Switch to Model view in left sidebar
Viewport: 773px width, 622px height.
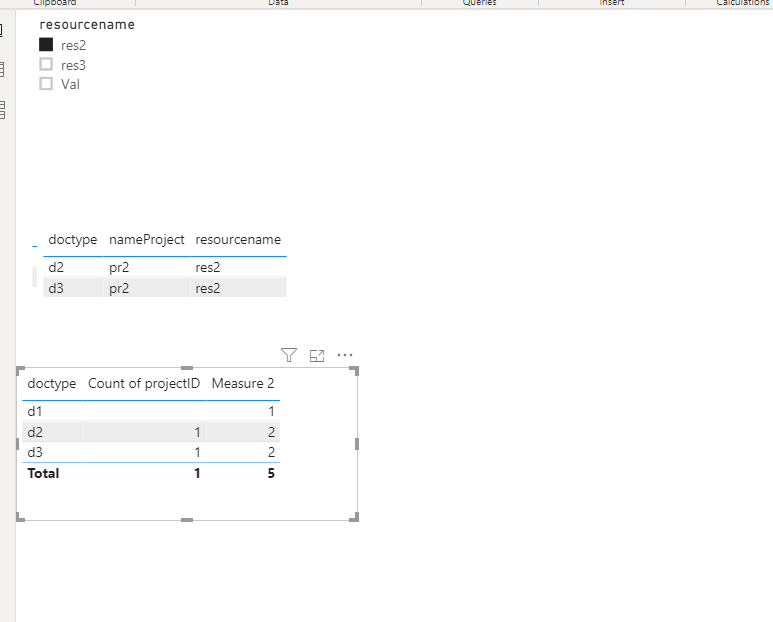[x=1, y=110]
